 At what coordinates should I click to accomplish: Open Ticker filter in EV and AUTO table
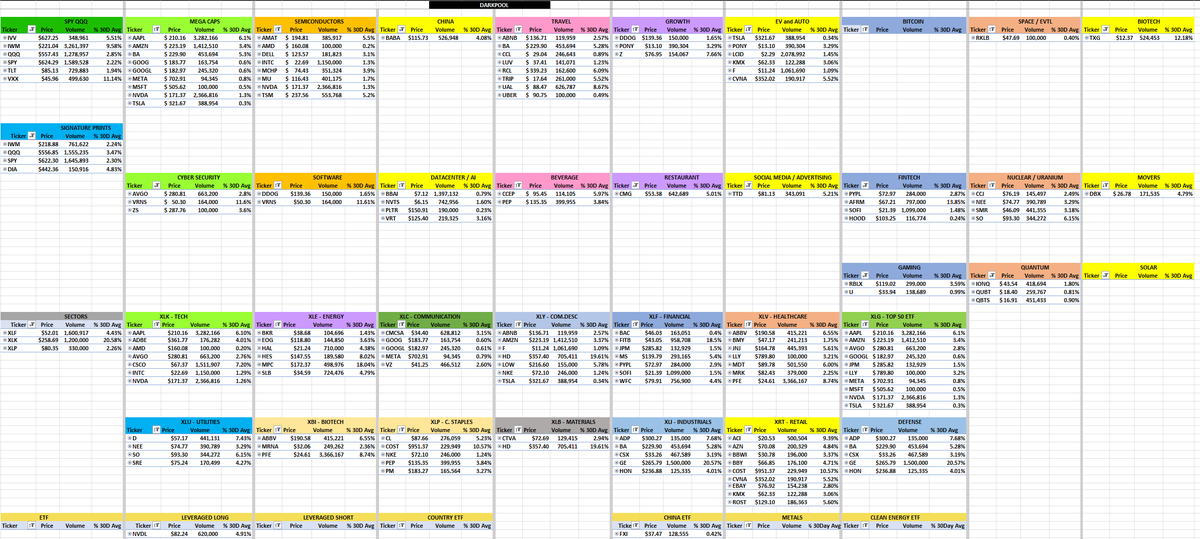(x=748, y=31)
